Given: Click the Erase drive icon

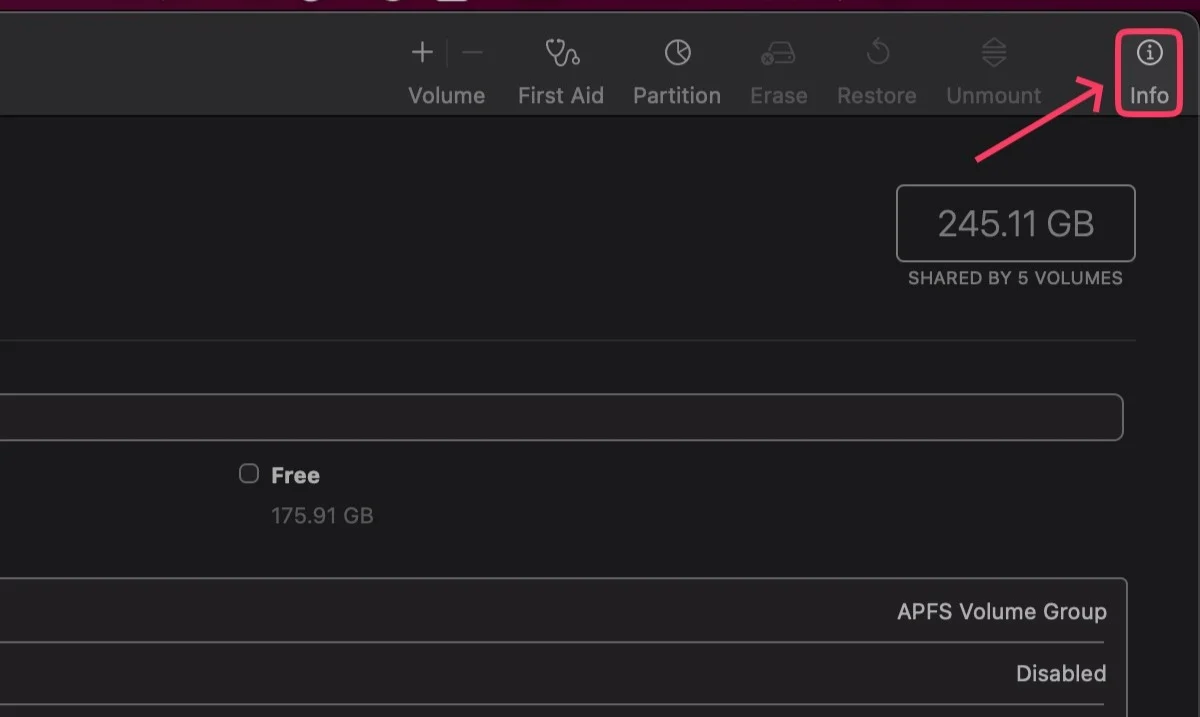Looking at the screenshot, I should click(778, 53).
